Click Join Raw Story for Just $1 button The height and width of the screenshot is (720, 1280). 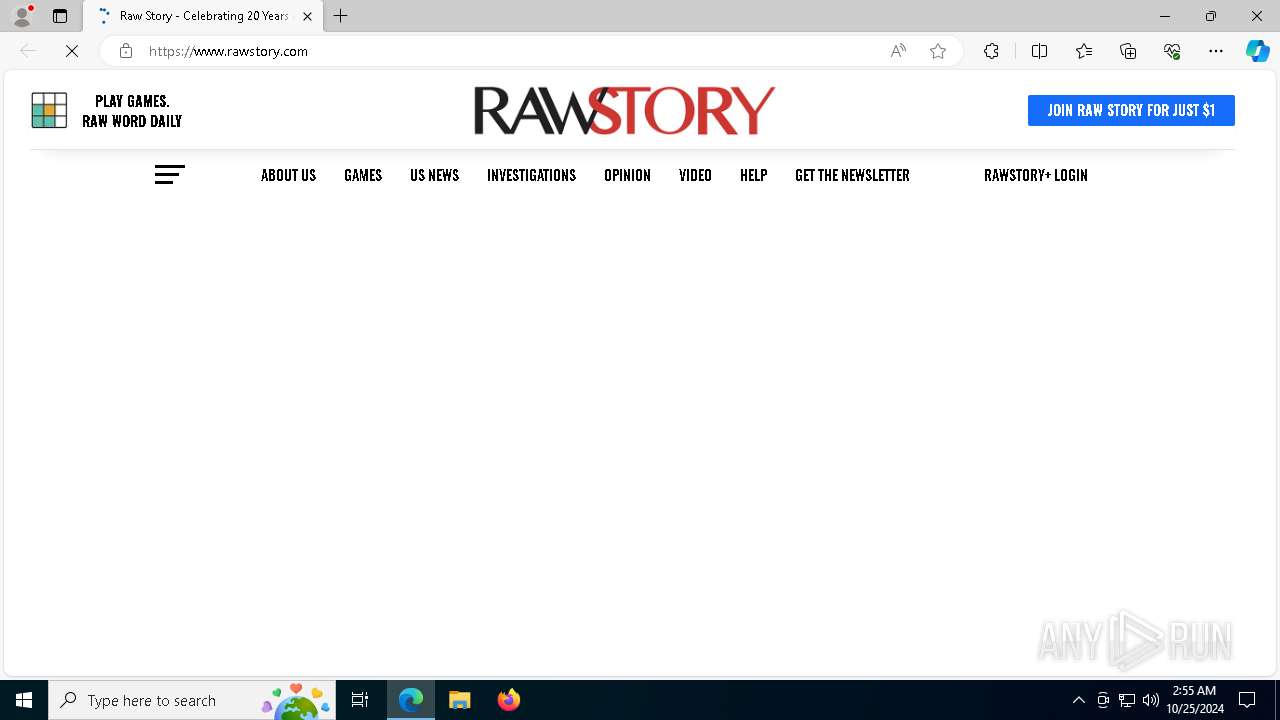1131,110
